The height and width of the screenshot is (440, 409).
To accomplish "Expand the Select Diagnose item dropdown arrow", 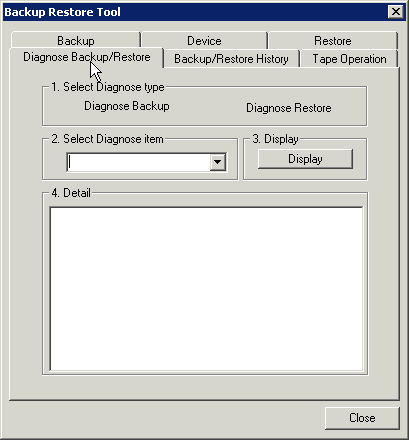I will [x=218, y=162].
